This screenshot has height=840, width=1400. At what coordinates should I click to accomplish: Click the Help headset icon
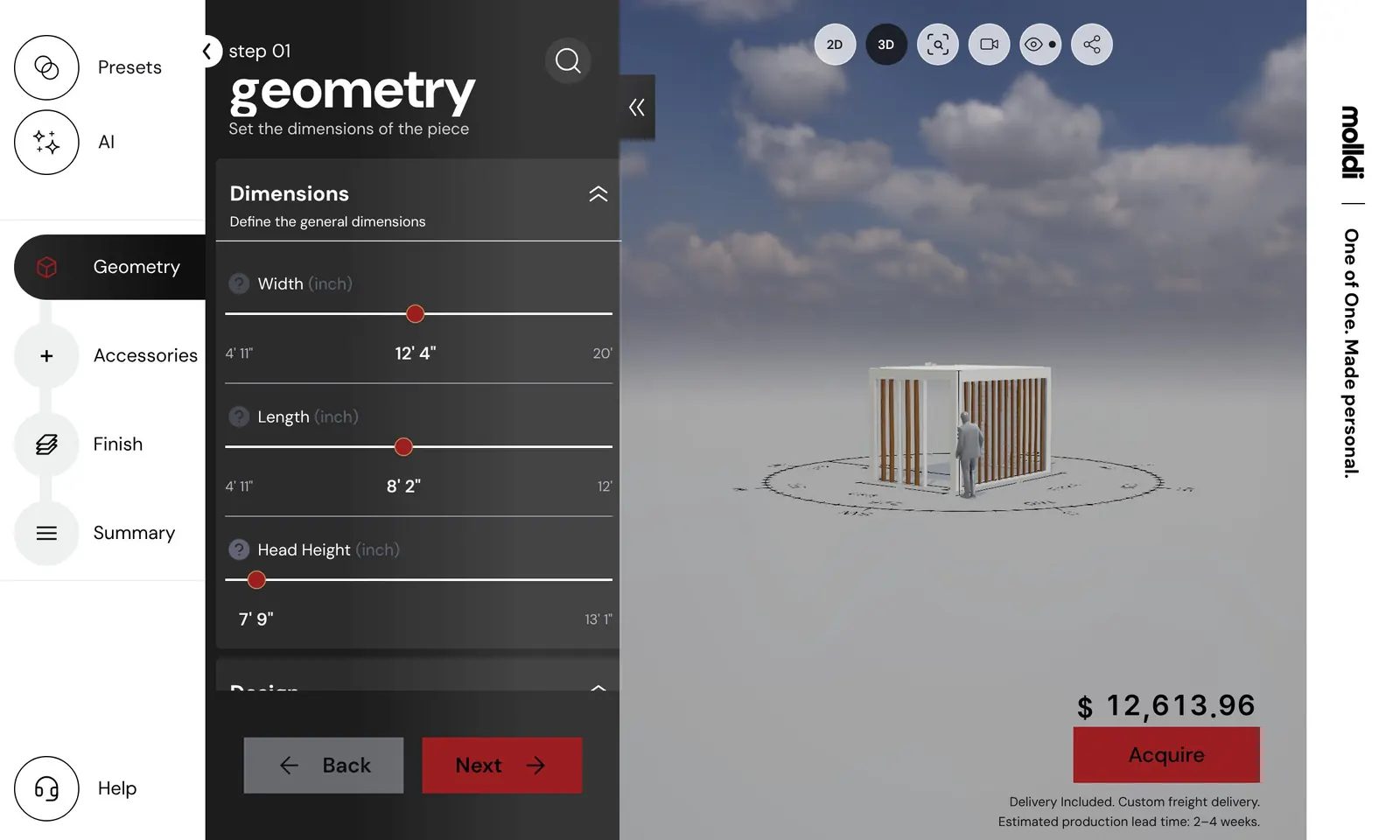click(46, 788)
